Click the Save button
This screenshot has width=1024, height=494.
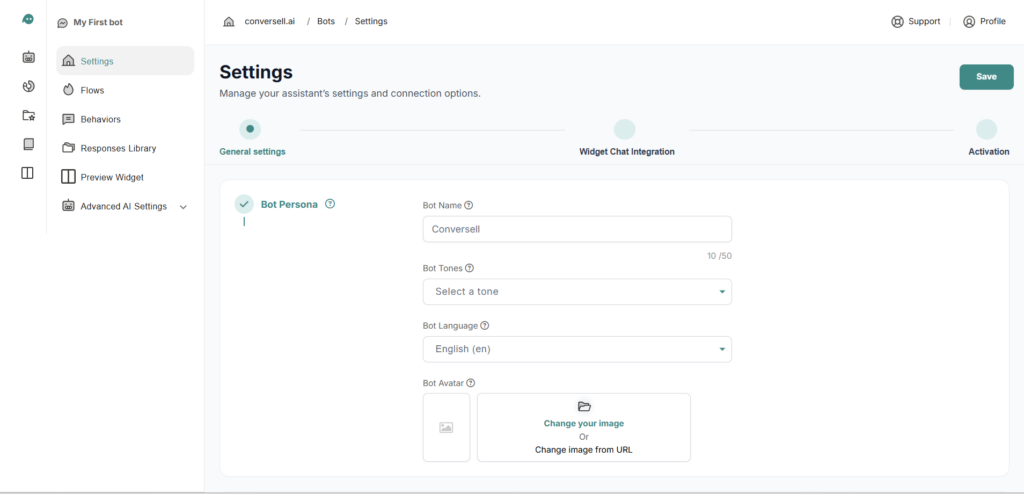pos(986,77)
